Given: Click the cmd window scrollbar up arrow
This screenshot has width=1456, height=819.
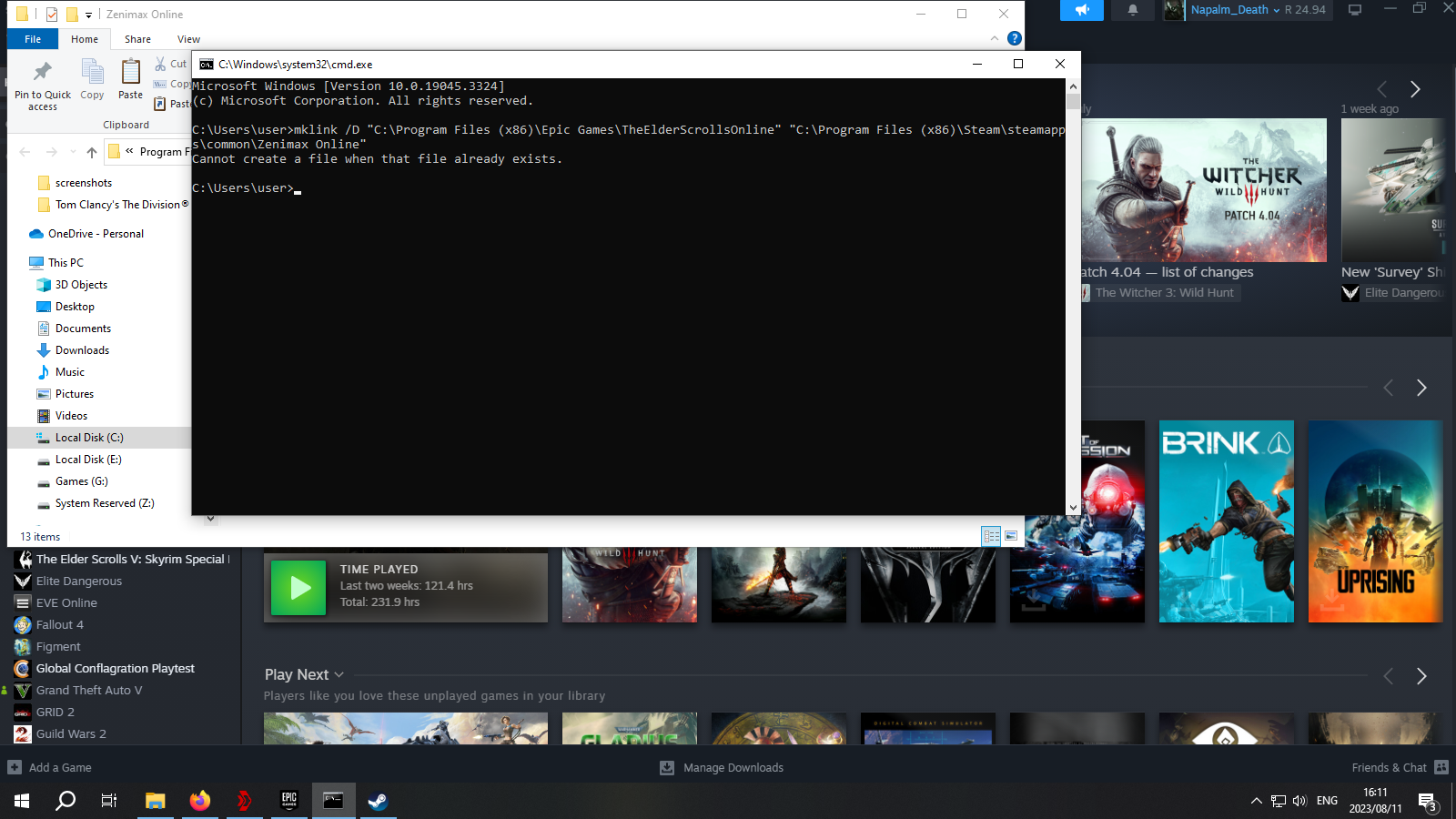Looking at the screenshot, I should pyautogui.click(x=1073, y=86).
